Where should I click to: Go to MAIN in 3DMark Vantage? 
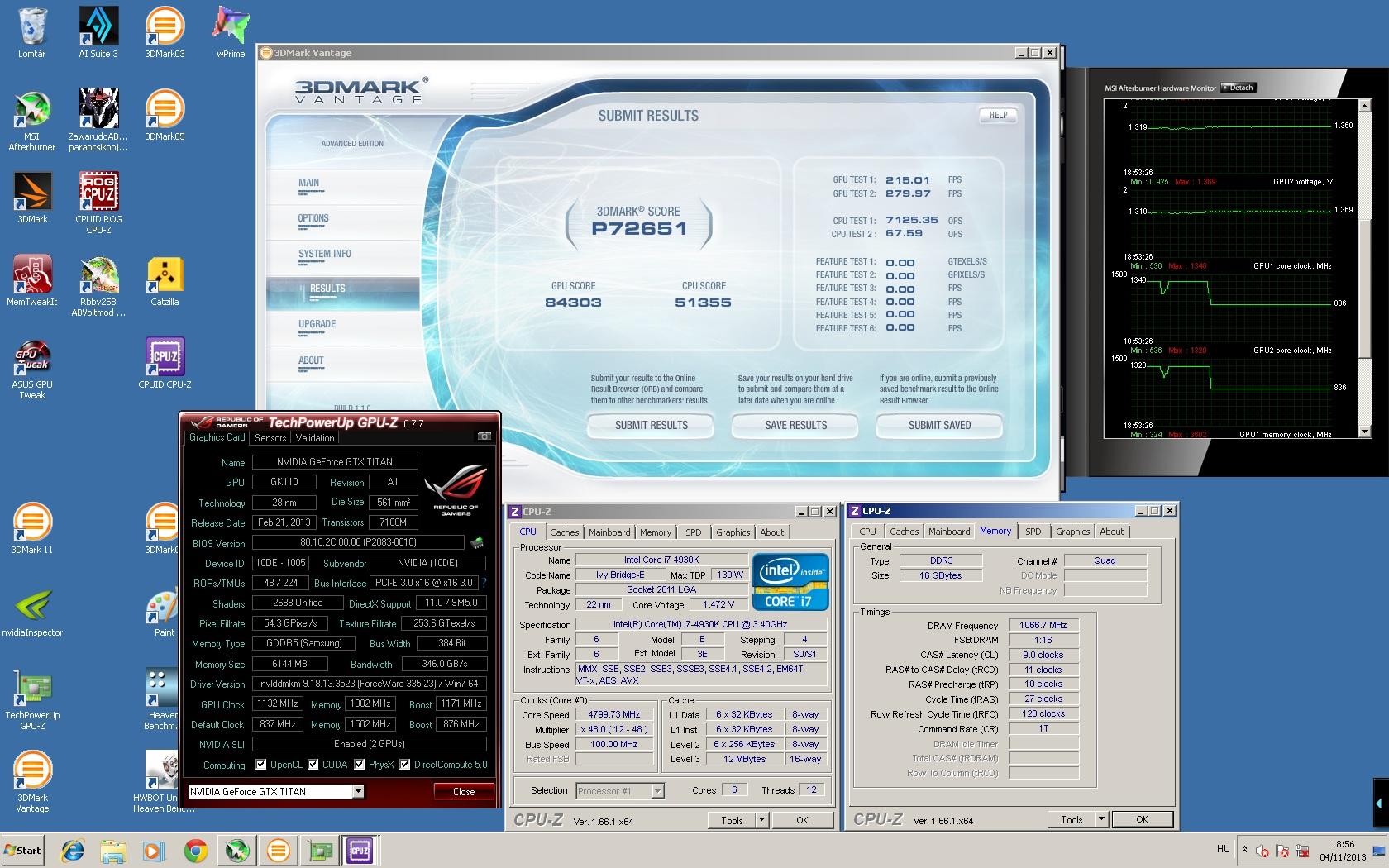point(309,183)
